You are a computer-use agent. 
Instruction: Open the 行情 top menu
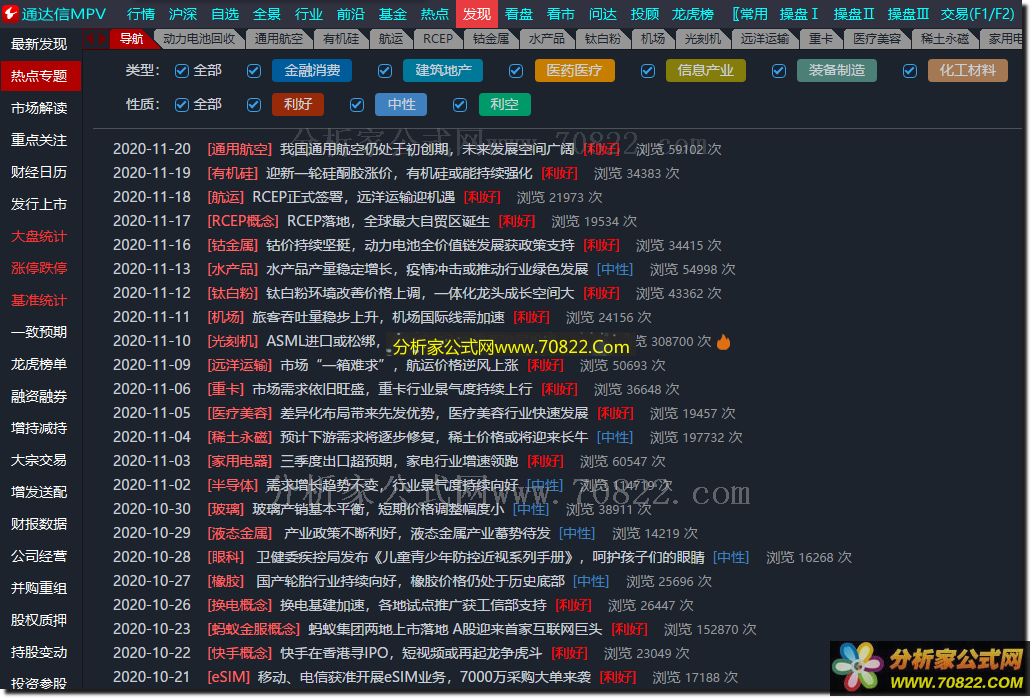tap(140, 13)
